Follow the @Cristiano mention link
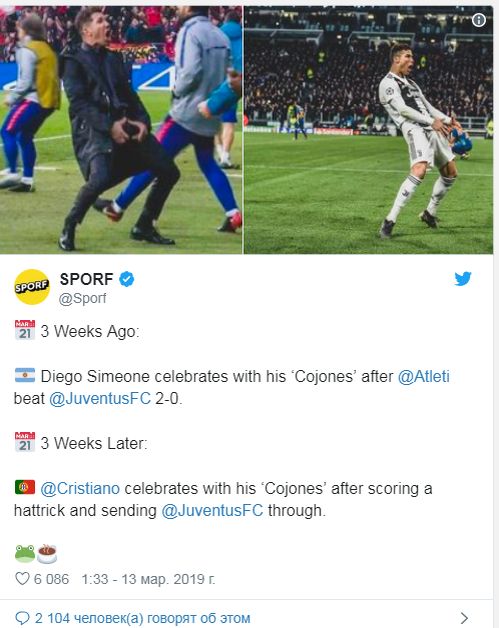 pyautogui.click(x=80, y=489)
